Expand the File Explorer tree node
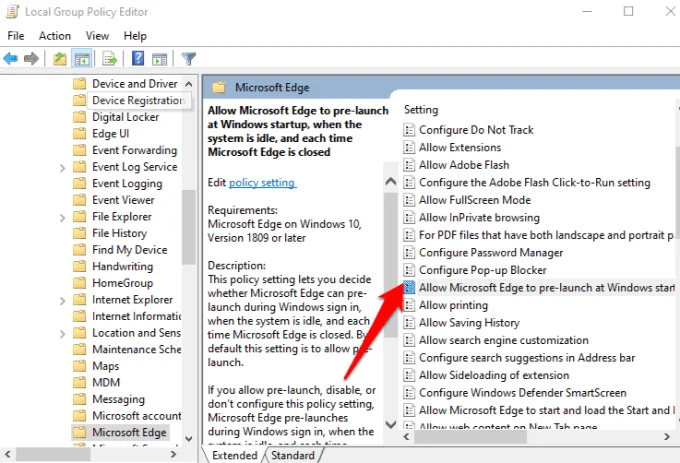 [x=63, y=217]
